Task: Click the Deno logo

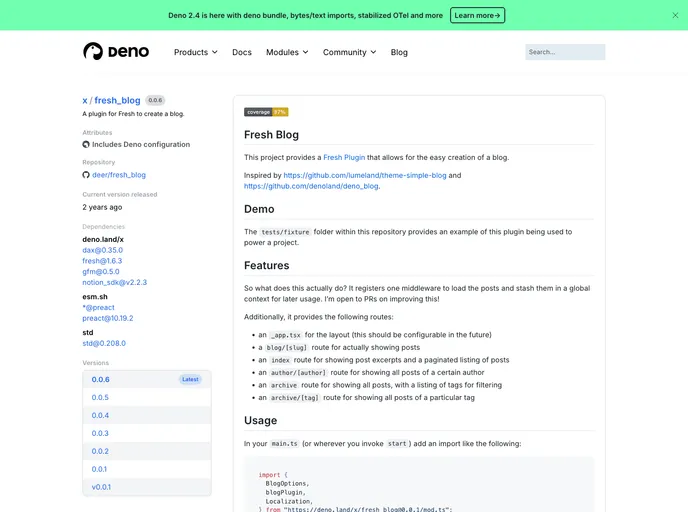Action: pyautogui.click(x=116, y=52)
